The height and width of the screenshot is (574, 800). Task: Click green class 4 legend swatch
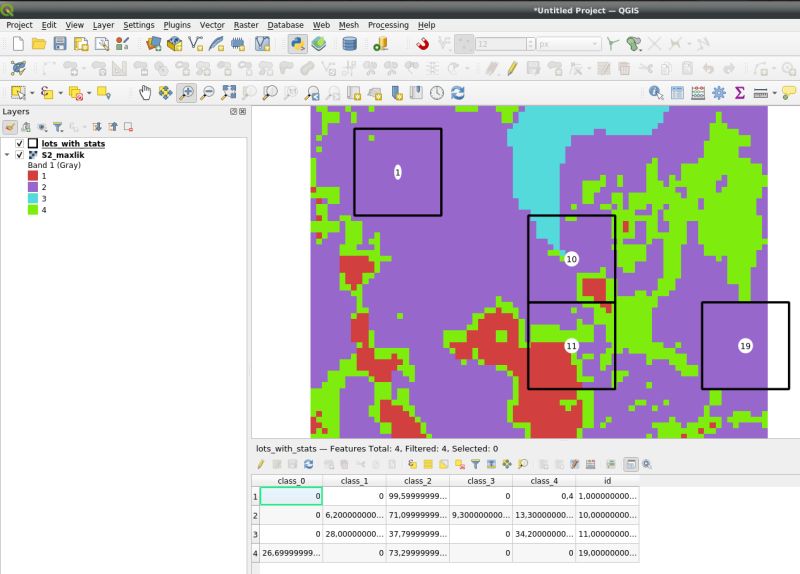[x=33, y=210]
